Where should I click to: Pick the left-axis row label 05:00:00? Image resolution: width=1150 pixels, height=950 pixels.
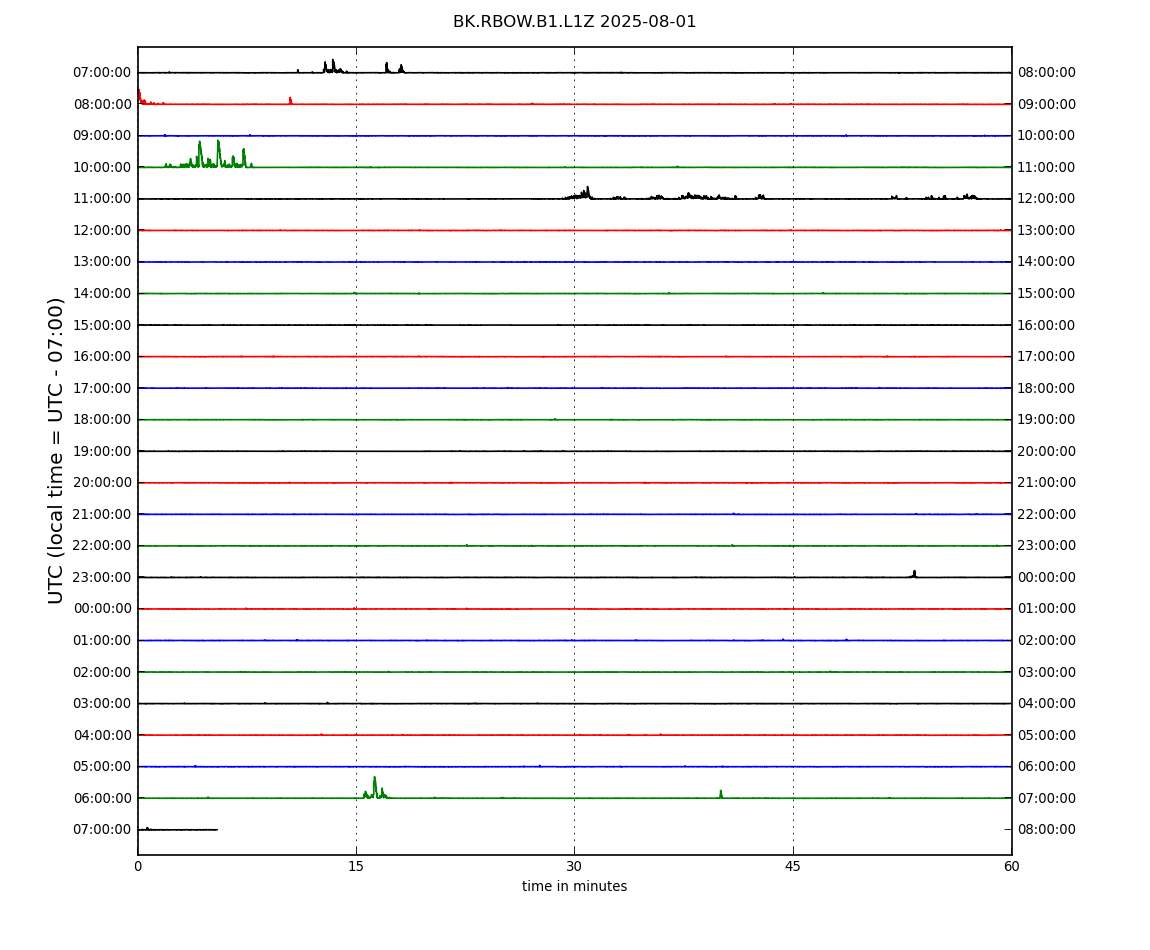coord(103,767)
